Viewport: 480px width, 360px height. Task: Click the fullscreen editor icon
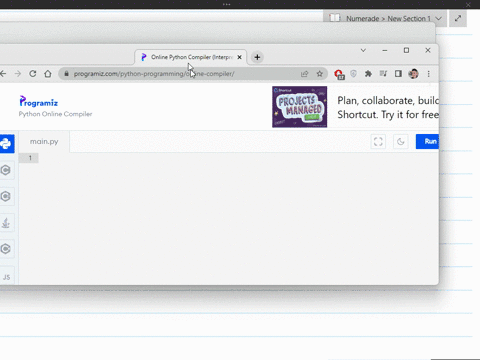click(378, 142)
